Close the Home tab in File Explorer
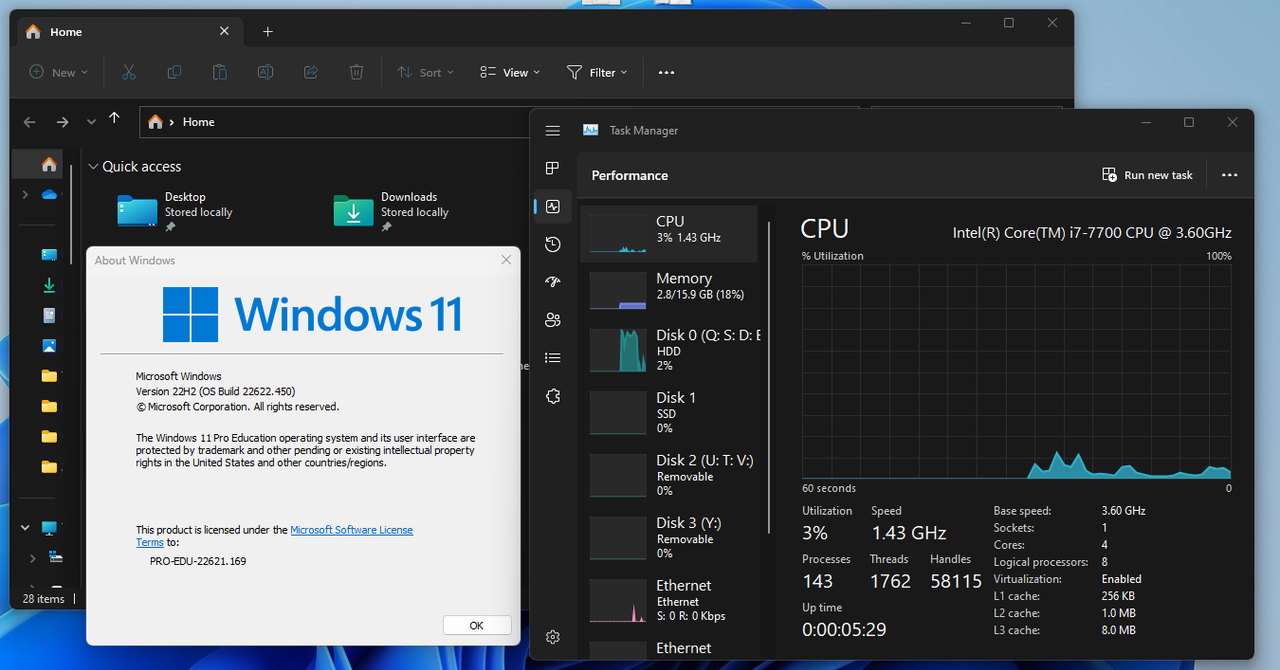 [x=224, y=32]
